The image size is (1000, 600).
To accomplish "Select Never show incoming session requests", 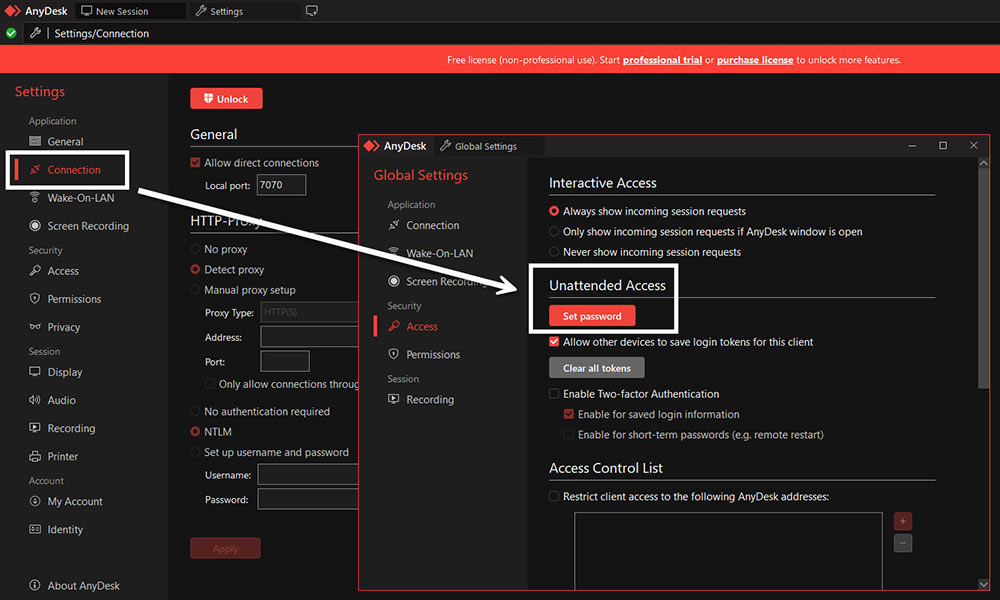I will (x=554, y=252).
